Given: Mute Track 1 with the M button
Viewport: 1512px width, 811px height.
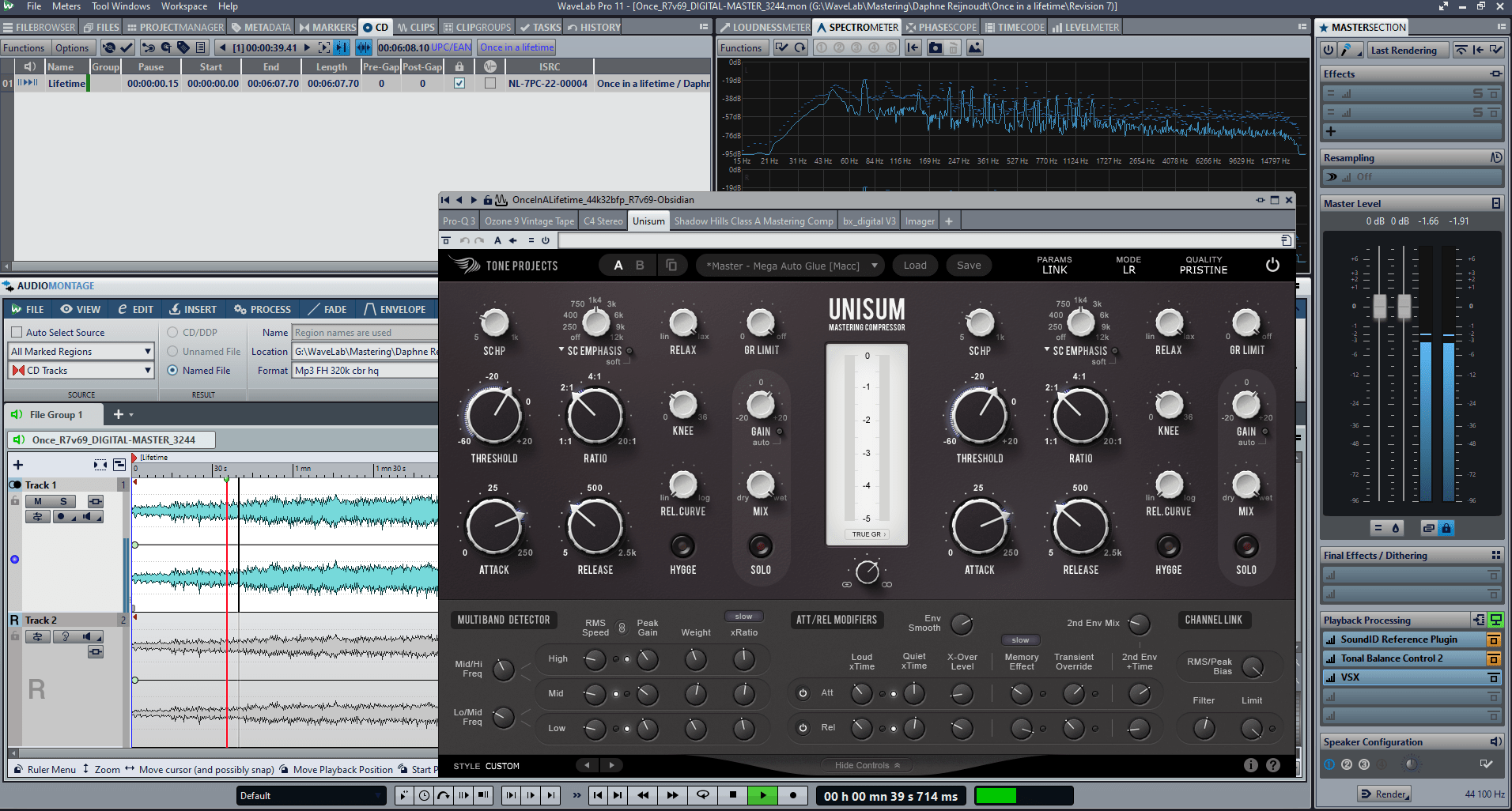Looking at the screenshot, I should (38, 501).
